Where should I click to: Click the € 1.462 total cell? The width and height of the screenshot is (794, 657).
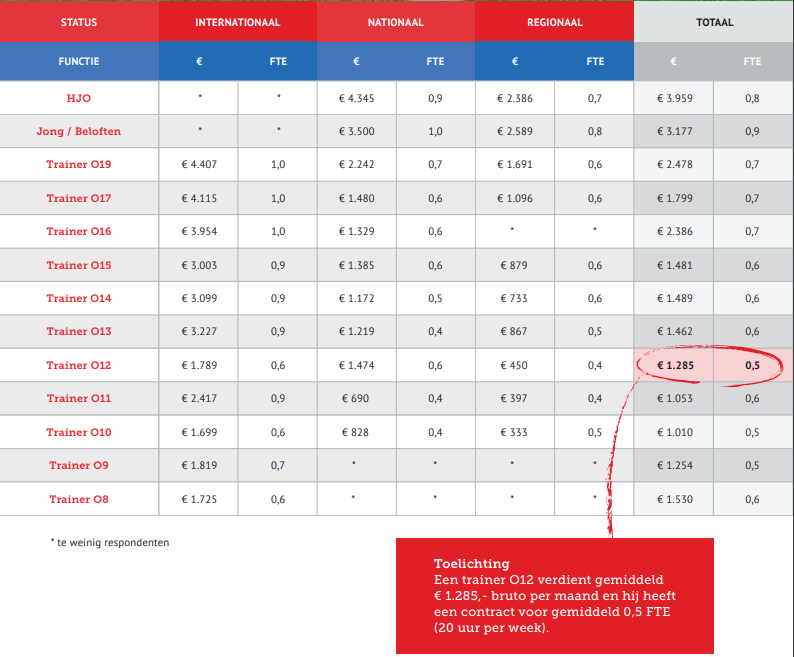pyautogui.click(x=674, y=331)
